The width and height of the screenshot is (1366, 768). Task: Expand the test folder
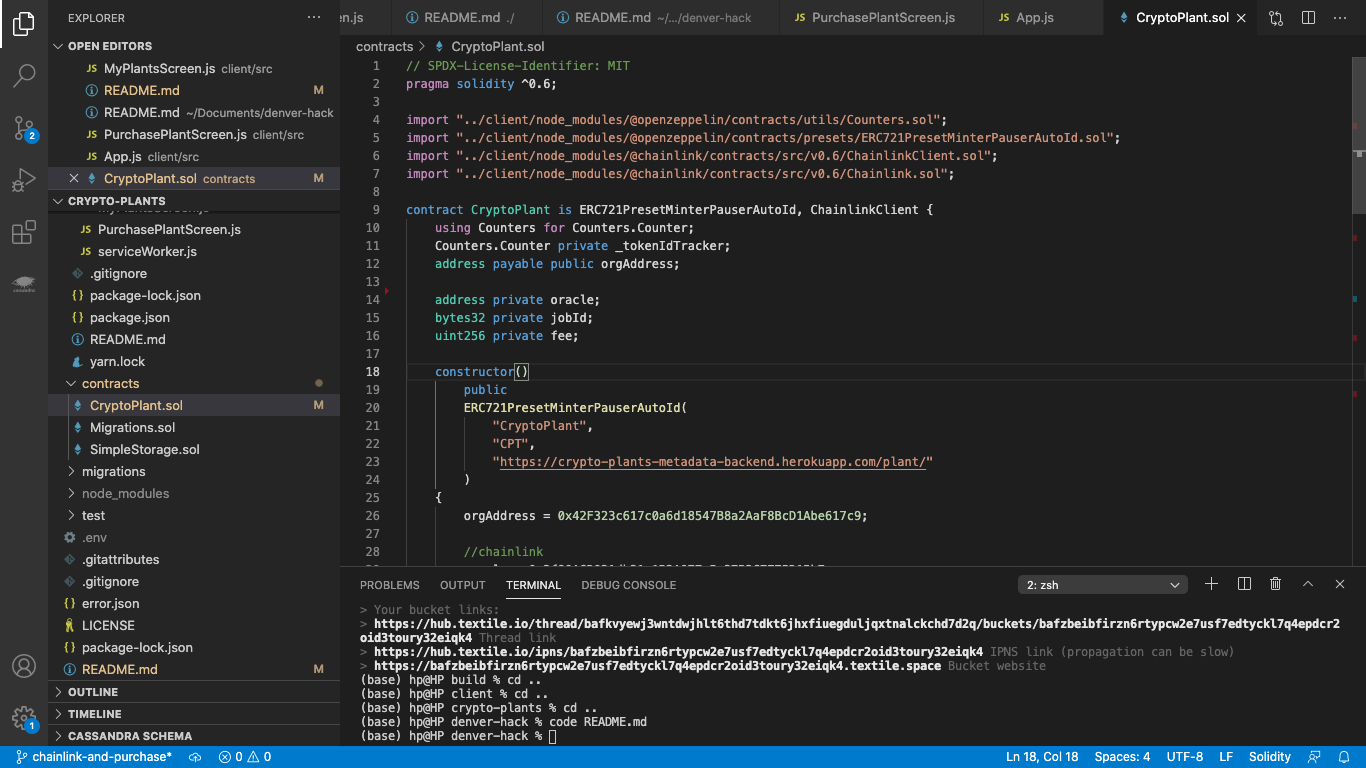(x=194, y=515)
